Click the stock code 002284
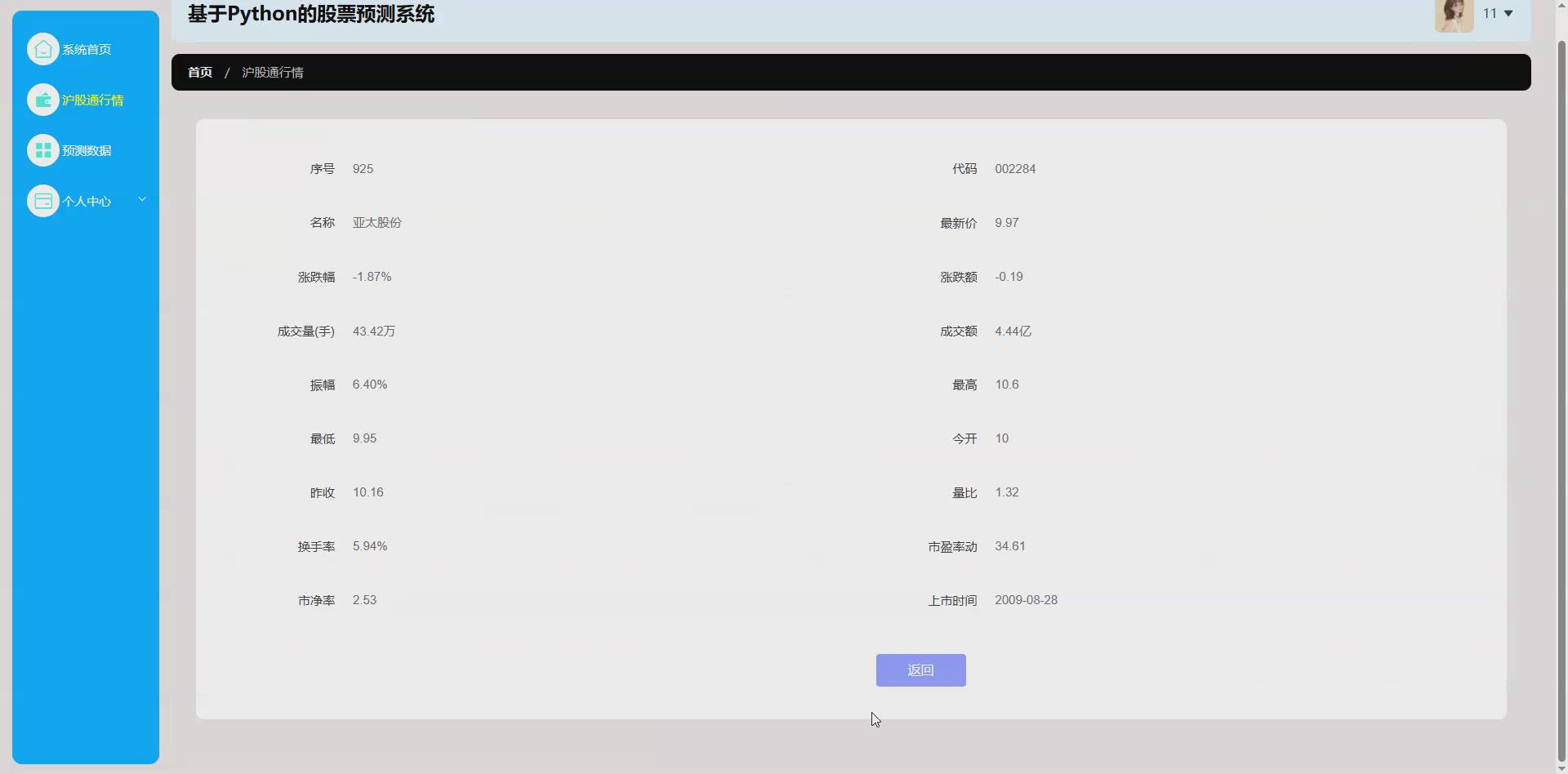Image resolution: width=1568 pixels, height=774 pixels. (1015, 169)
